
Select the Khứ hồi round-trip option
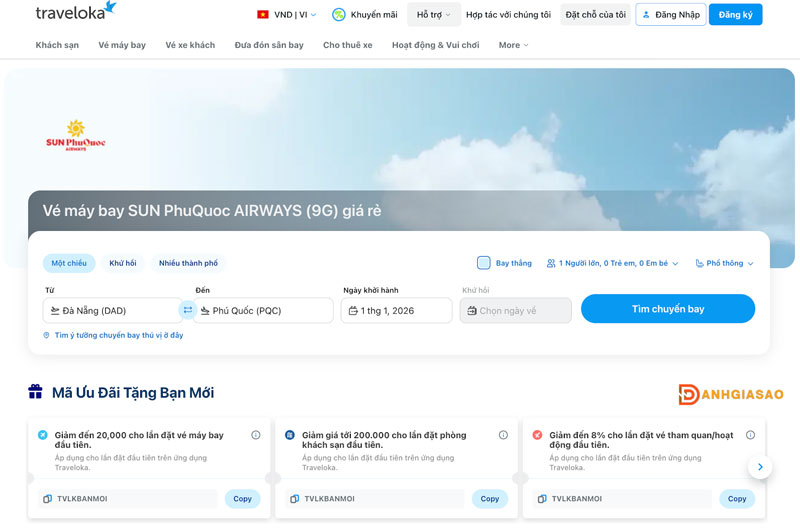pyautogui.click(x=123, y=263)
